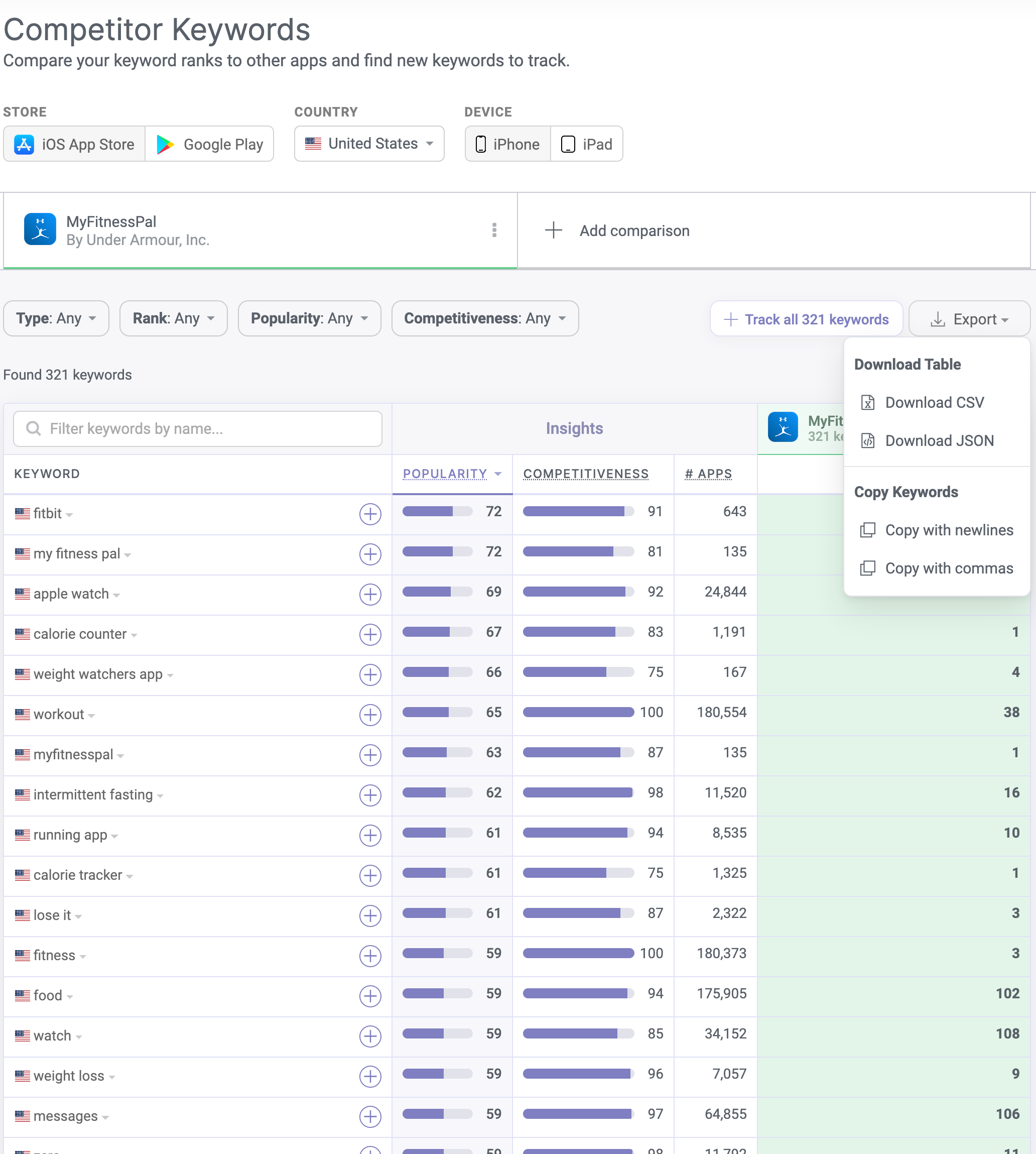Screen dimensions: 1036x1154
Task: Expand fitbit keyword arrow
Action: tap(69, 515)
